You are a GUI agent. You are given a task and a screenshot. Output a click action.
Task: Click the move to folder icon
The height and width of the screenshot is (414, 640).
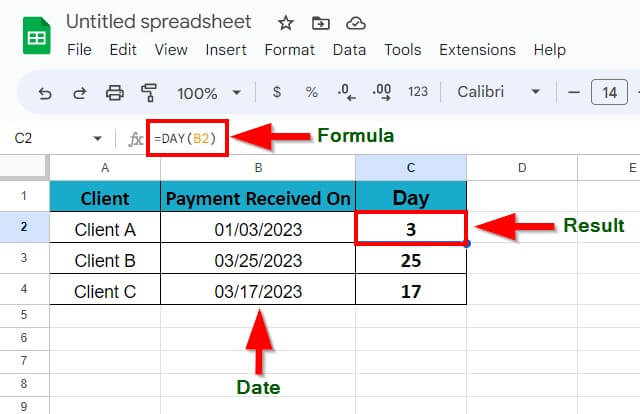(x=320, y=22)
